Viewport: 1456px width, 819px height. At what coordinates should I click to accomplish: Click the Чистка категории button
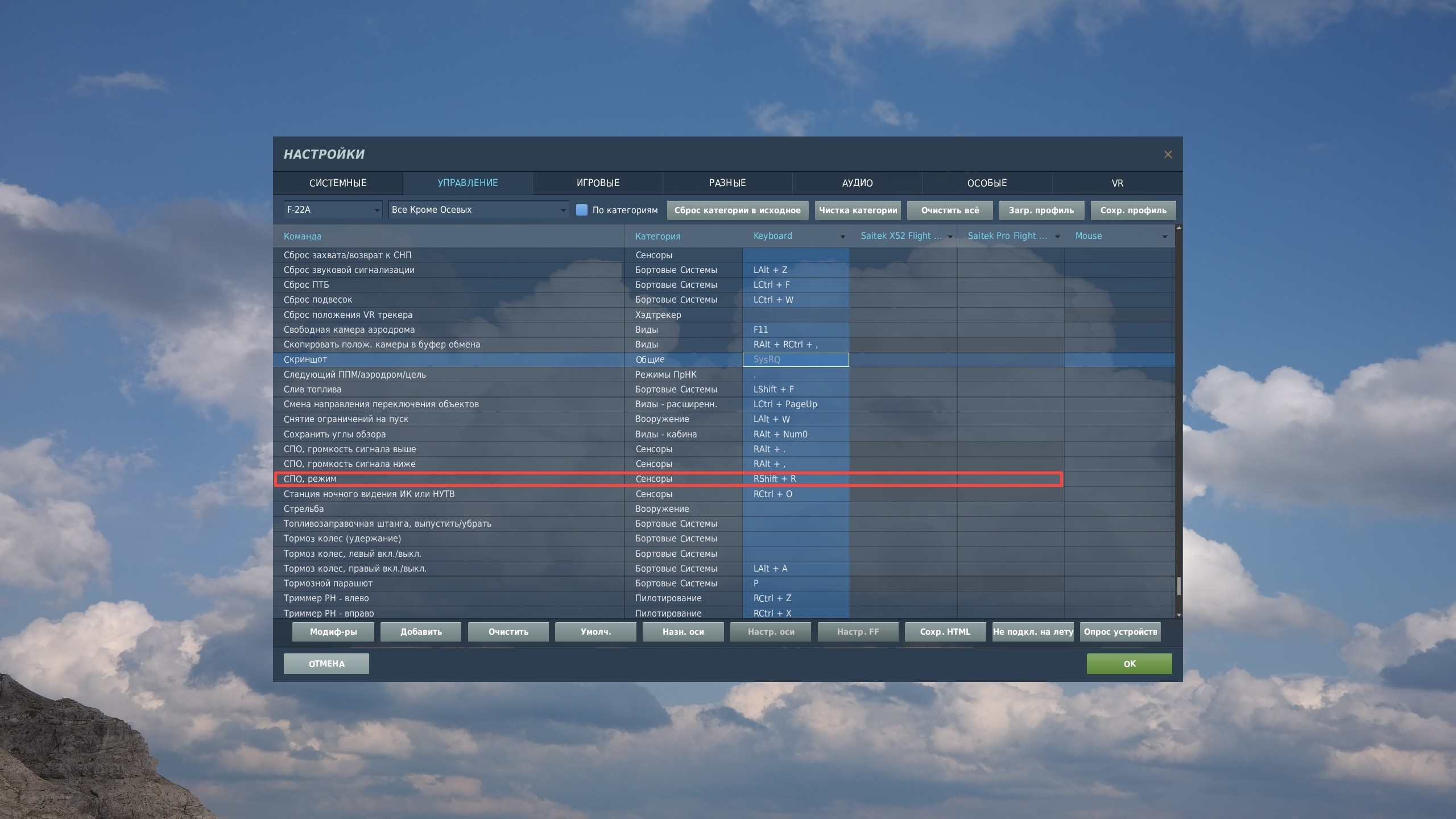[x=858, y=210]
